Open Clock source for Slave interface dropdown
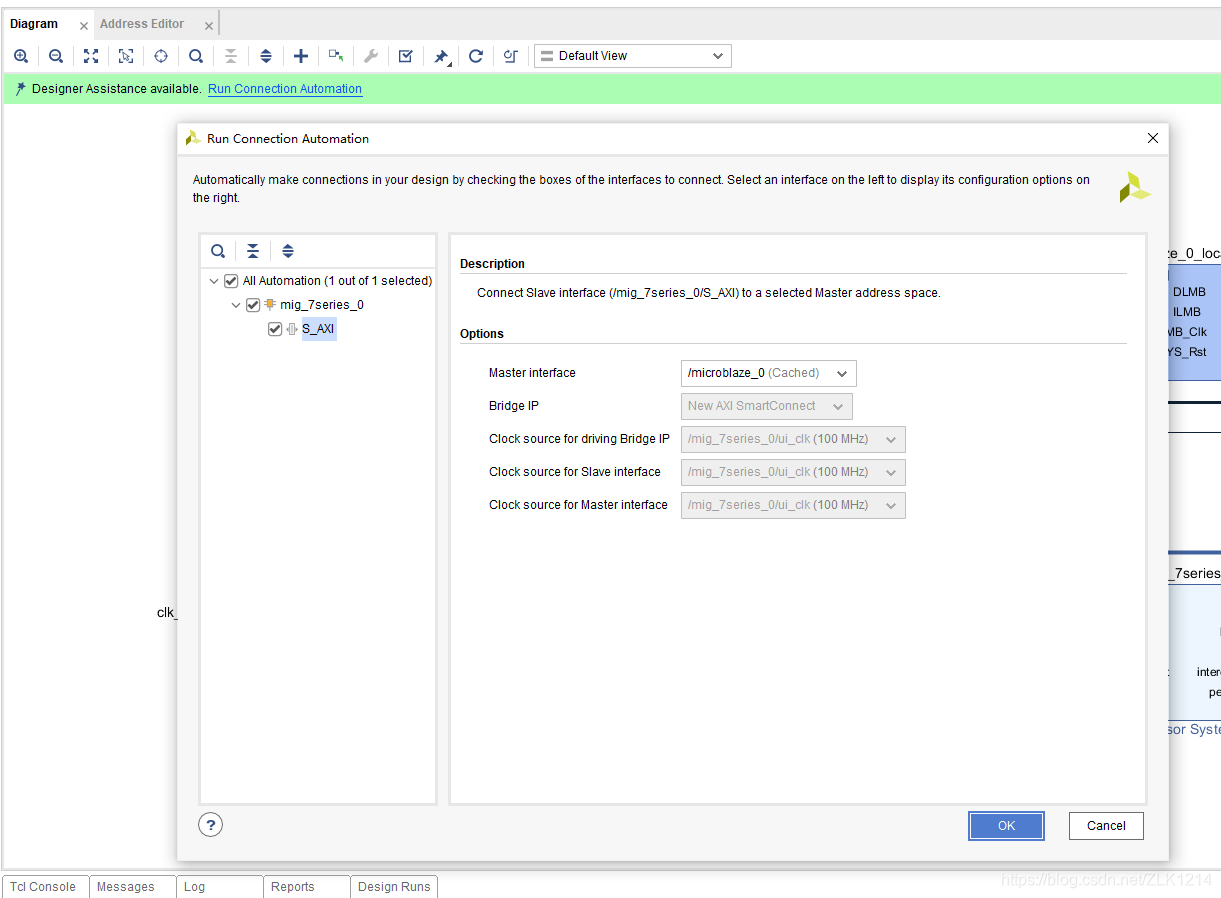This screenshot has width=1221, height=898. tap(793, 472)
